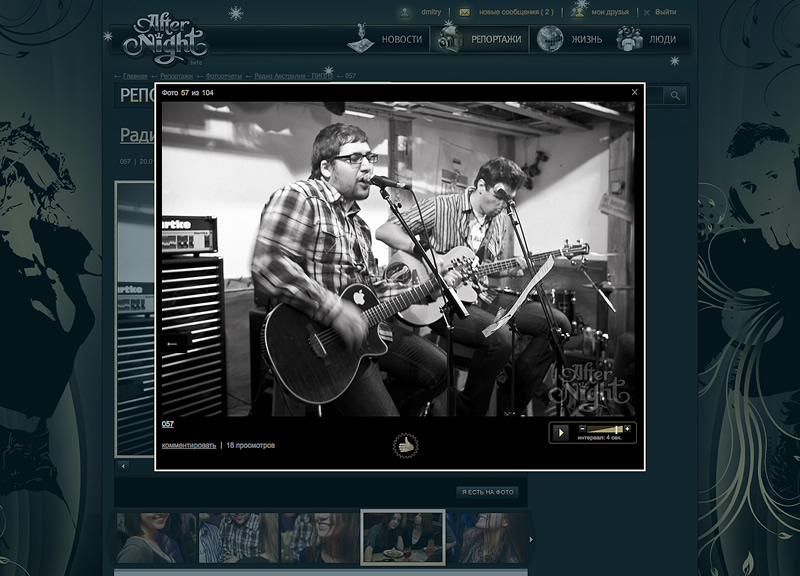Decrease slideshow interval with minus button
800x576 pixels.
pos(583,429)
